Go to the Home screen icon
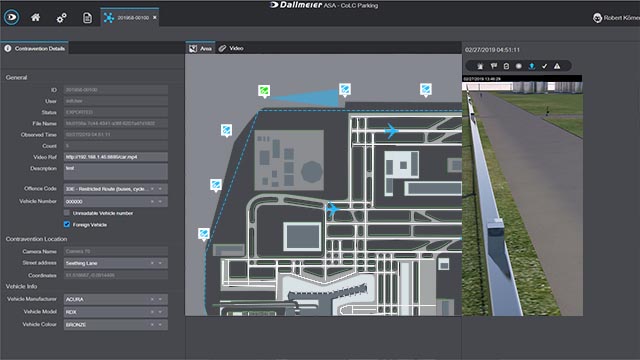640x360 pixels. pos(36,18)
